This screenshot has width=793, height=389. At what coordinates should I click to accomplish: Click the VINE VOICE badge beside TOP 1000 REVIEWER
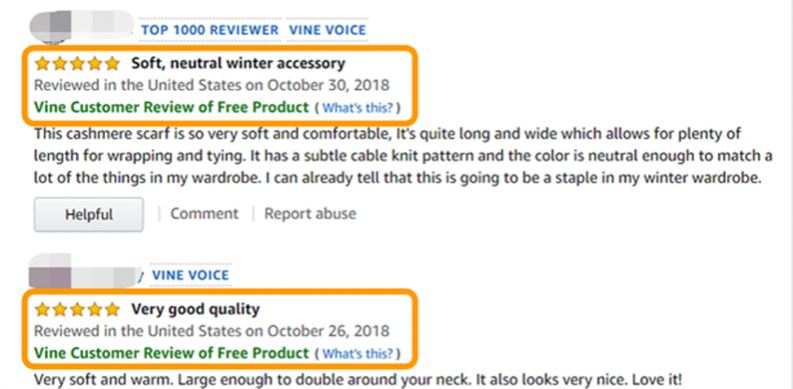click(328, 30)
